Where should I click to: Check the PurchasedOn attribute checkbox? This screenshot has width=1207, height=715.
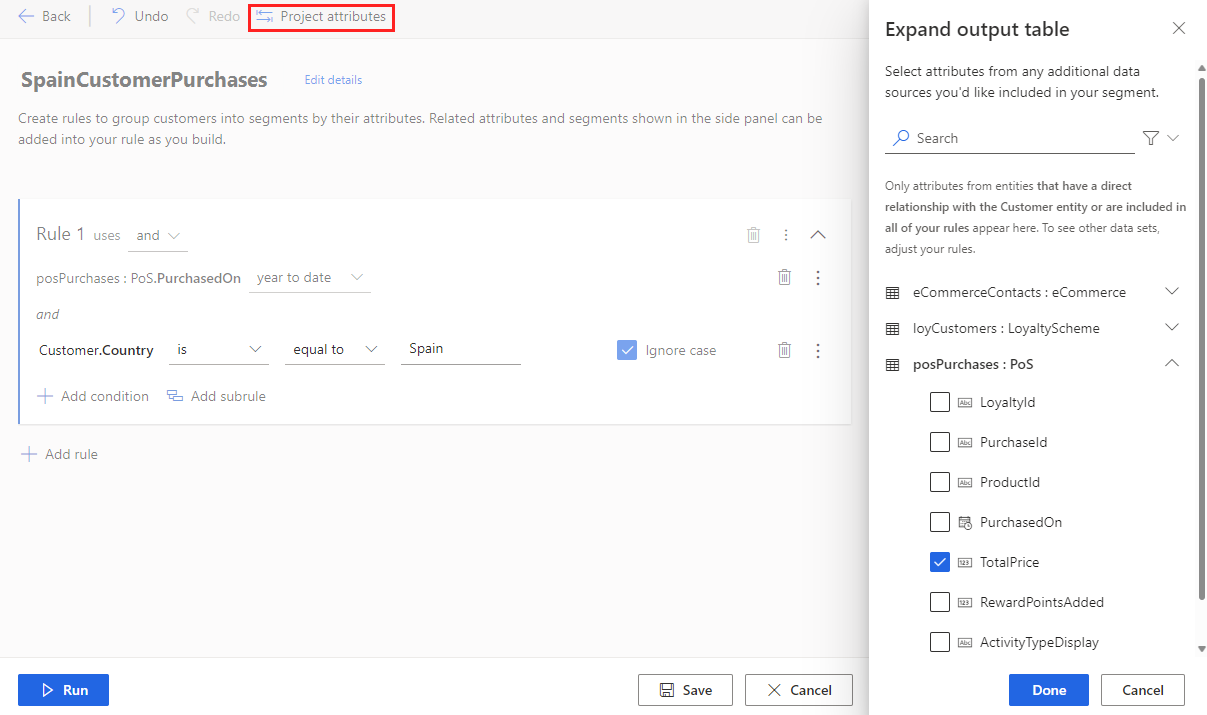point(939,521)
